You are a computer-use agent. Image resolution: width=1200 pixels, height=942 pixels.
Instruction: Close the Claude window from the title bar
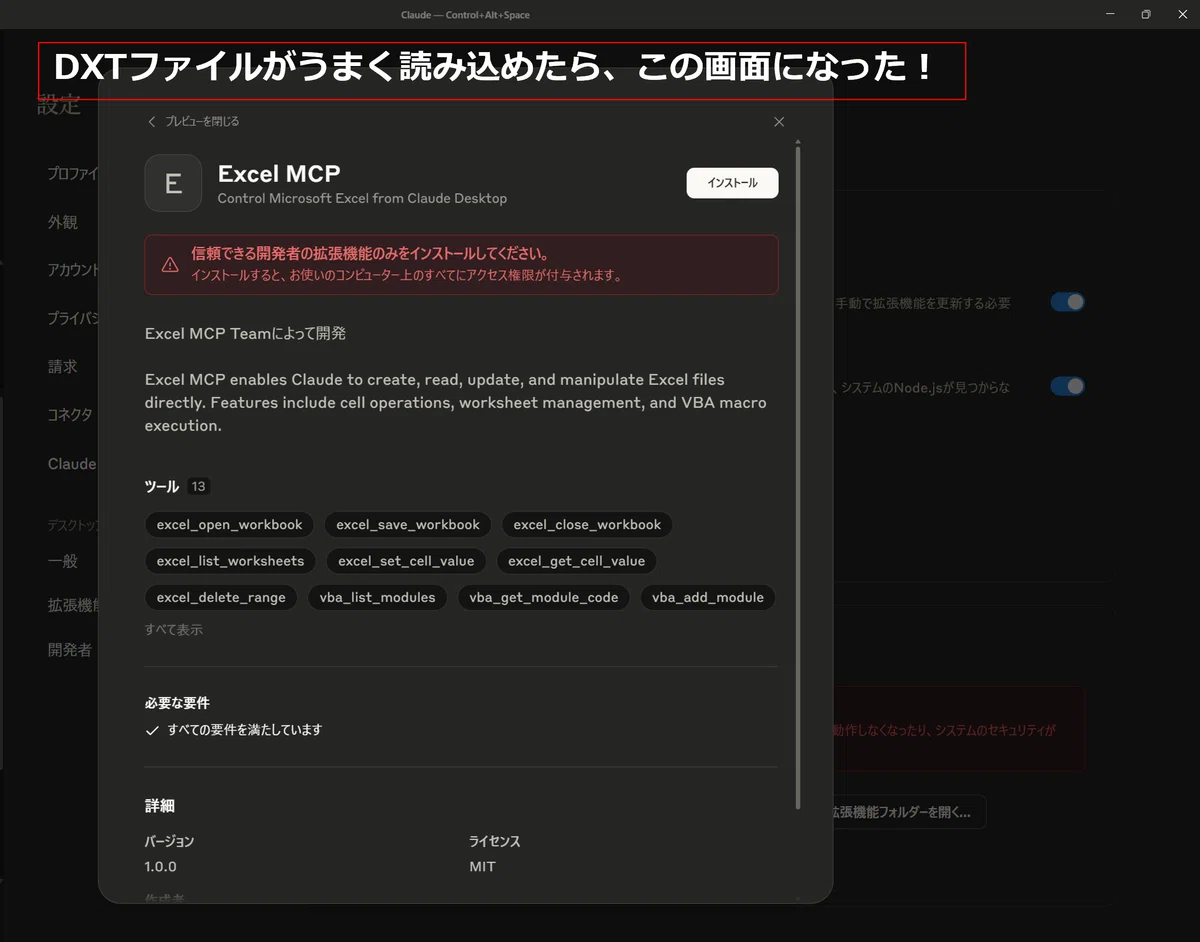point(1181,14)
